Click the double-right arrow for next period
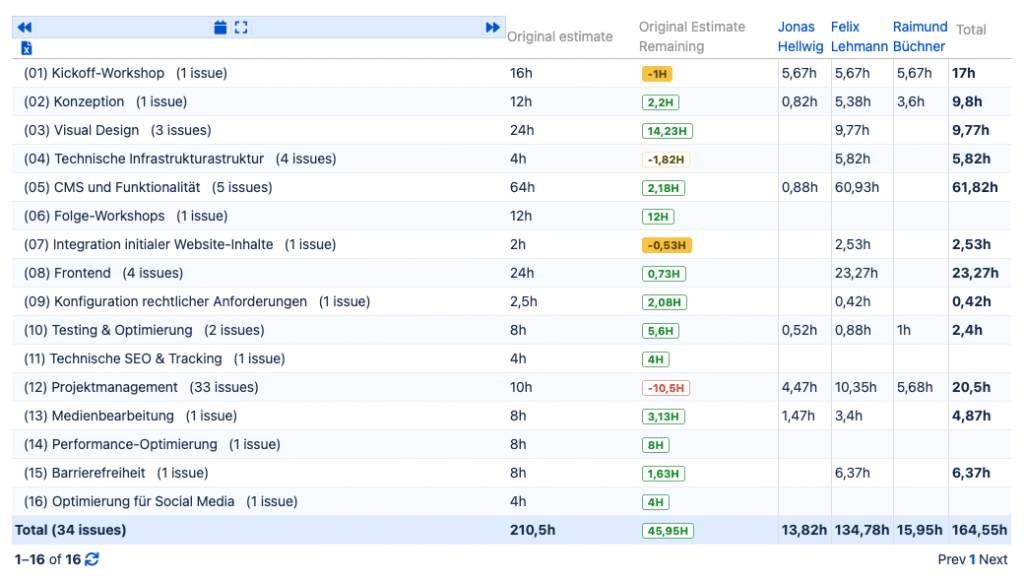The width and height of the screenshot is (1024, 581). coord(492,28)
